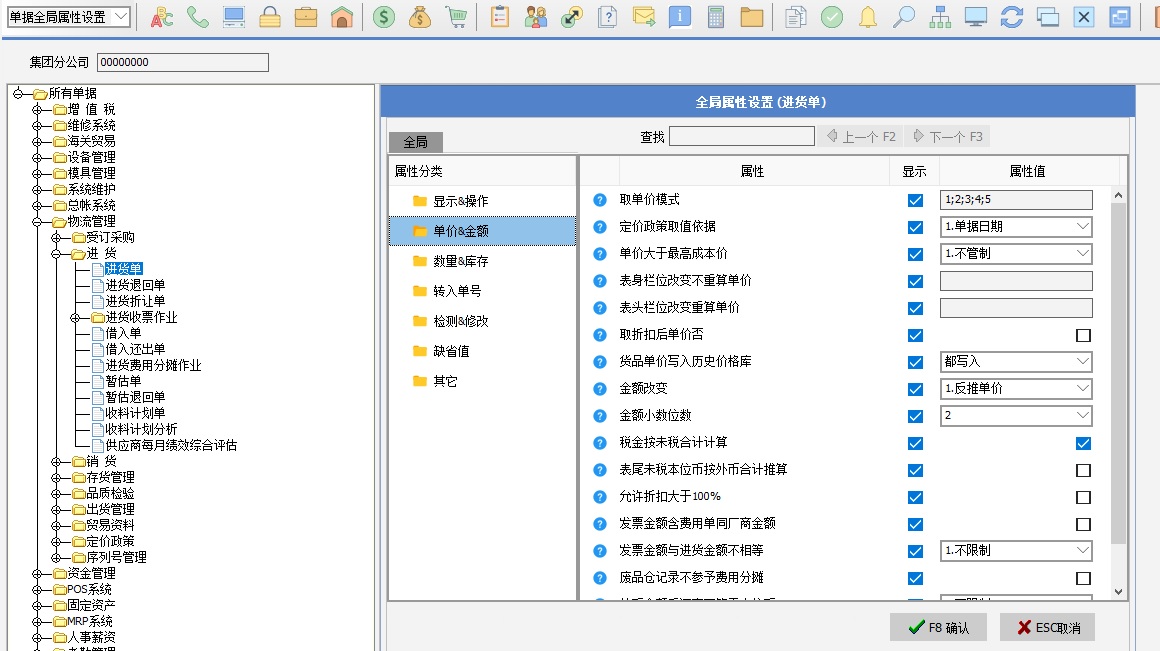The height and width of the screenshot is (651, 1160).
Task: Click the dollar coin toolbar icon
Action: (x=383, y=17)
